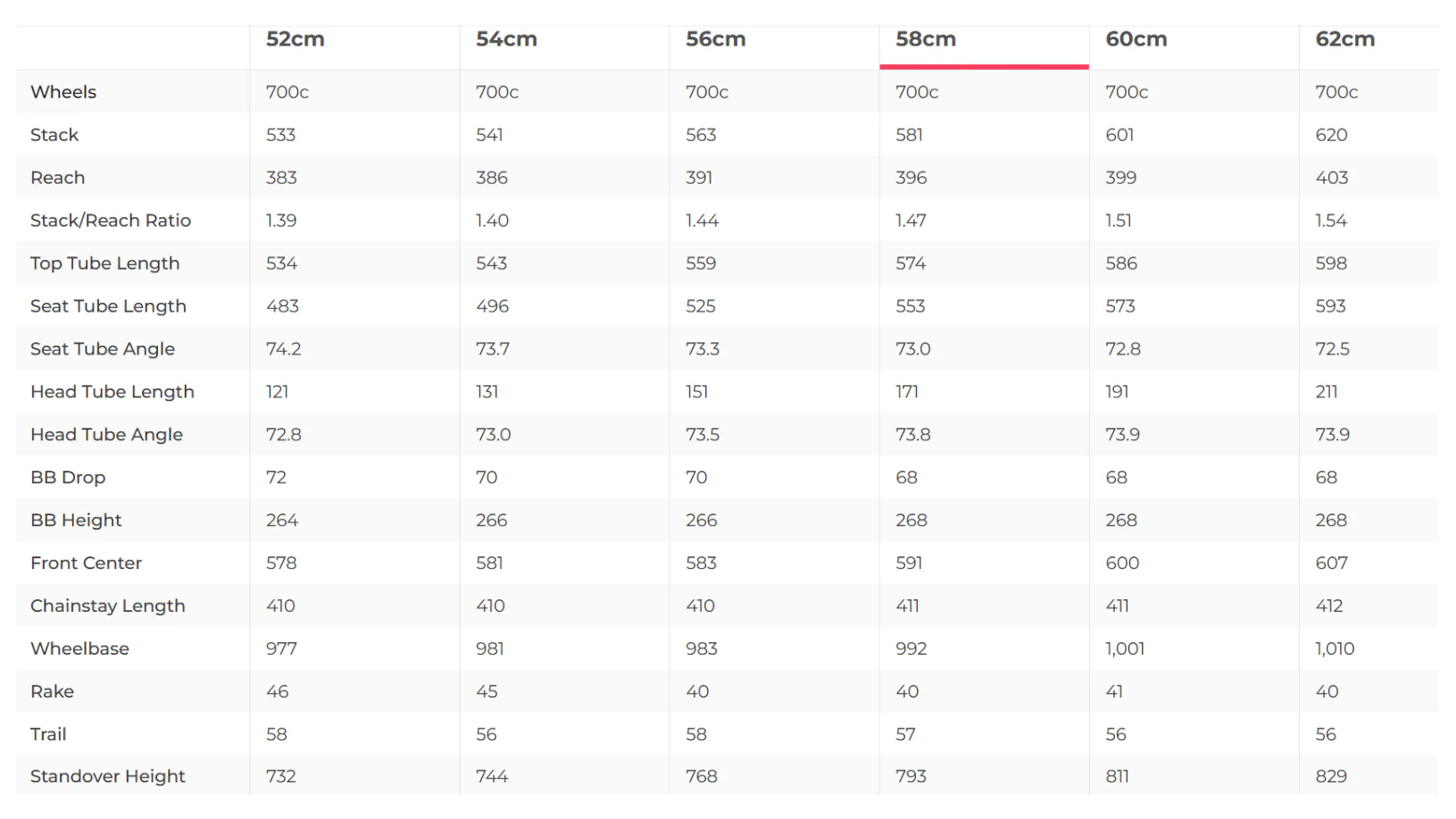Select the 1,010 wheelbase value
Image resolution: width=1456 pixels, height=819 pixels.
(x=1335, y=649)
